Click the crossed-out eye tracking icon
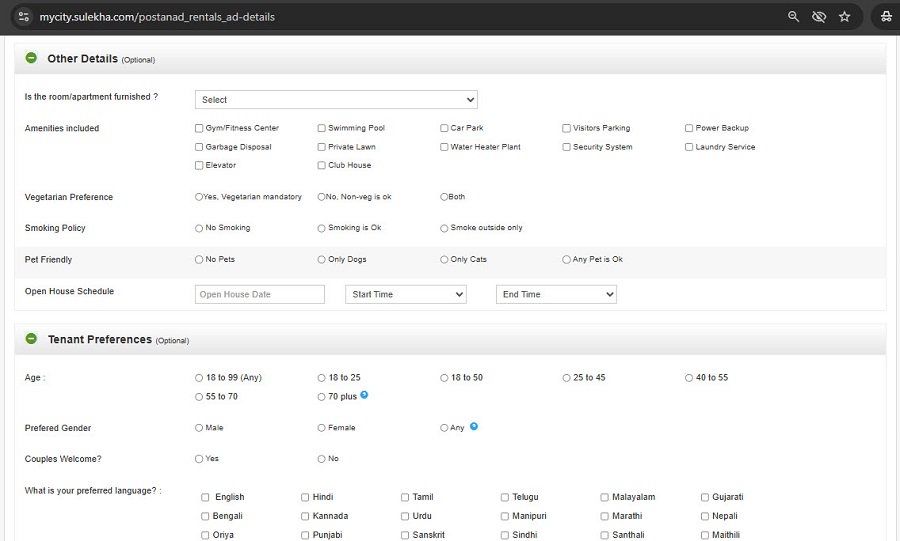 pyautogui.click(x=819, y=17)
